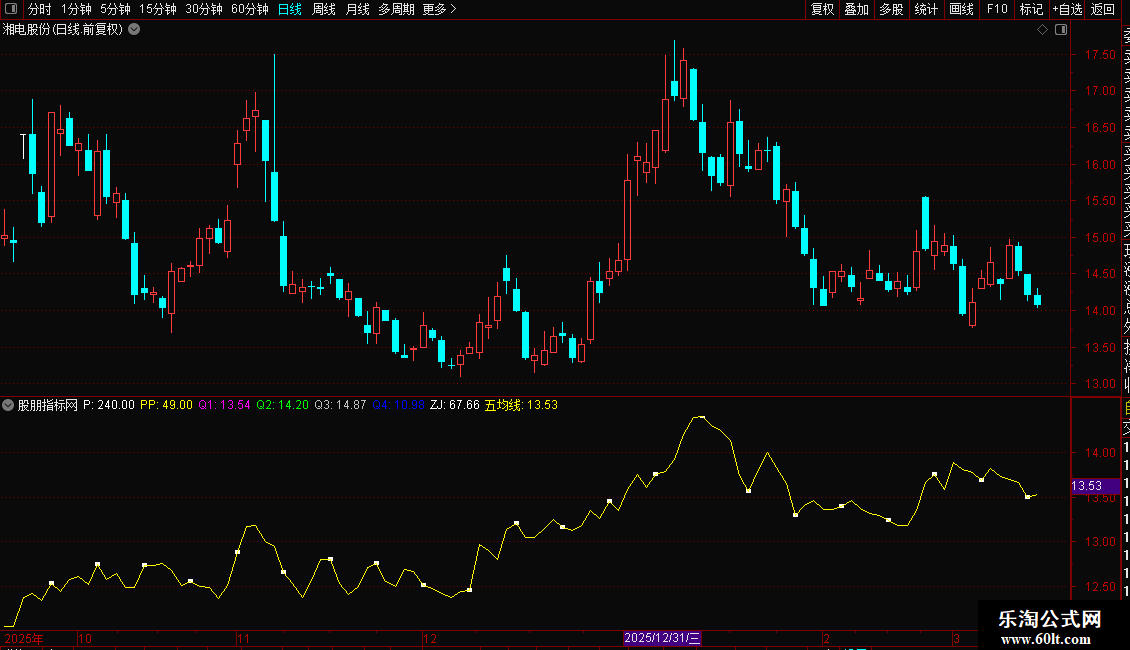
Task: Open dropdown beside 湘电股份 chart title
Action: pos(134,30)
